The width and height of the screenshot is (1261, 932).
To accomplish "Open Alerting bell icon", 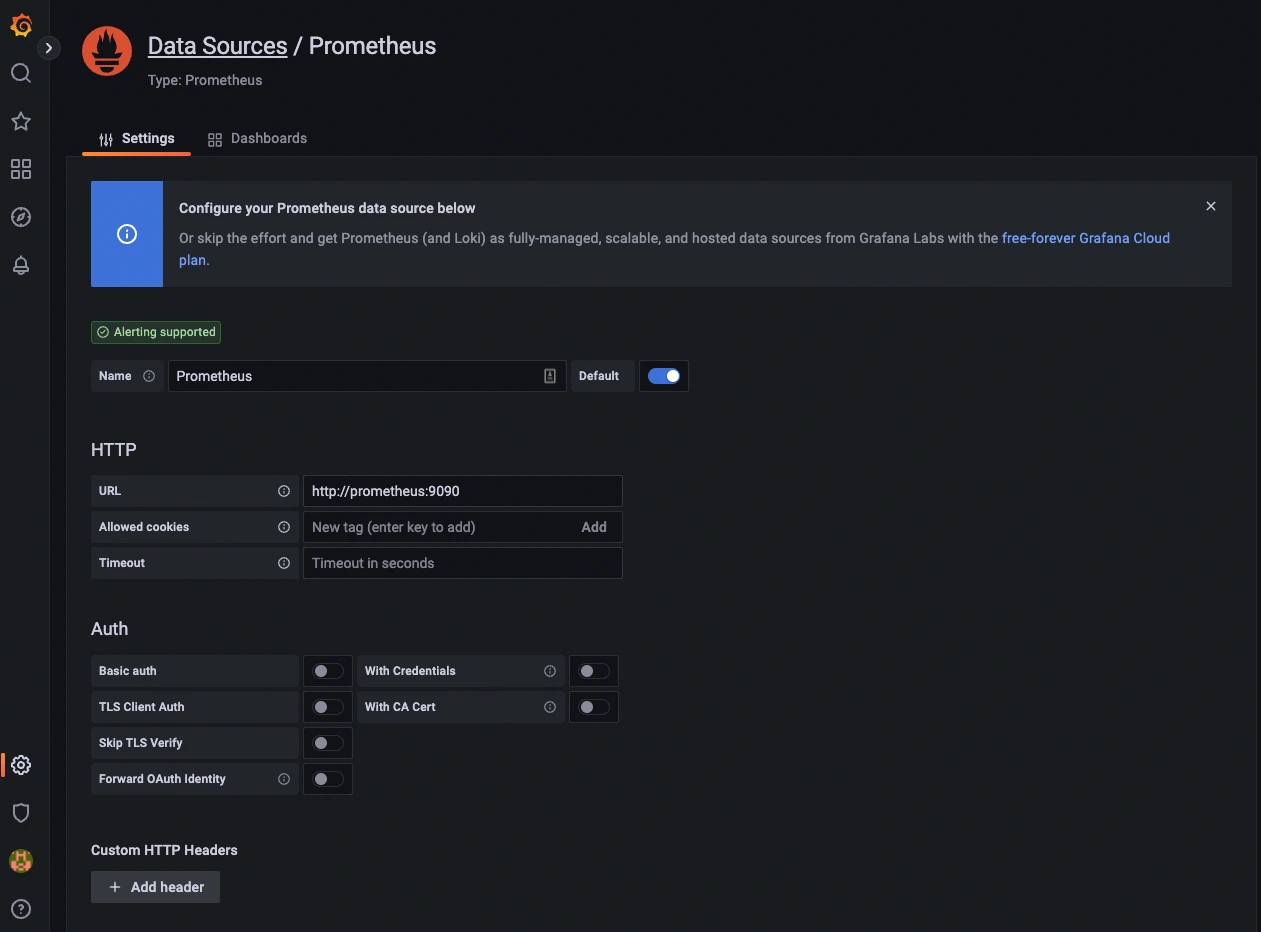I will [21, 265].
